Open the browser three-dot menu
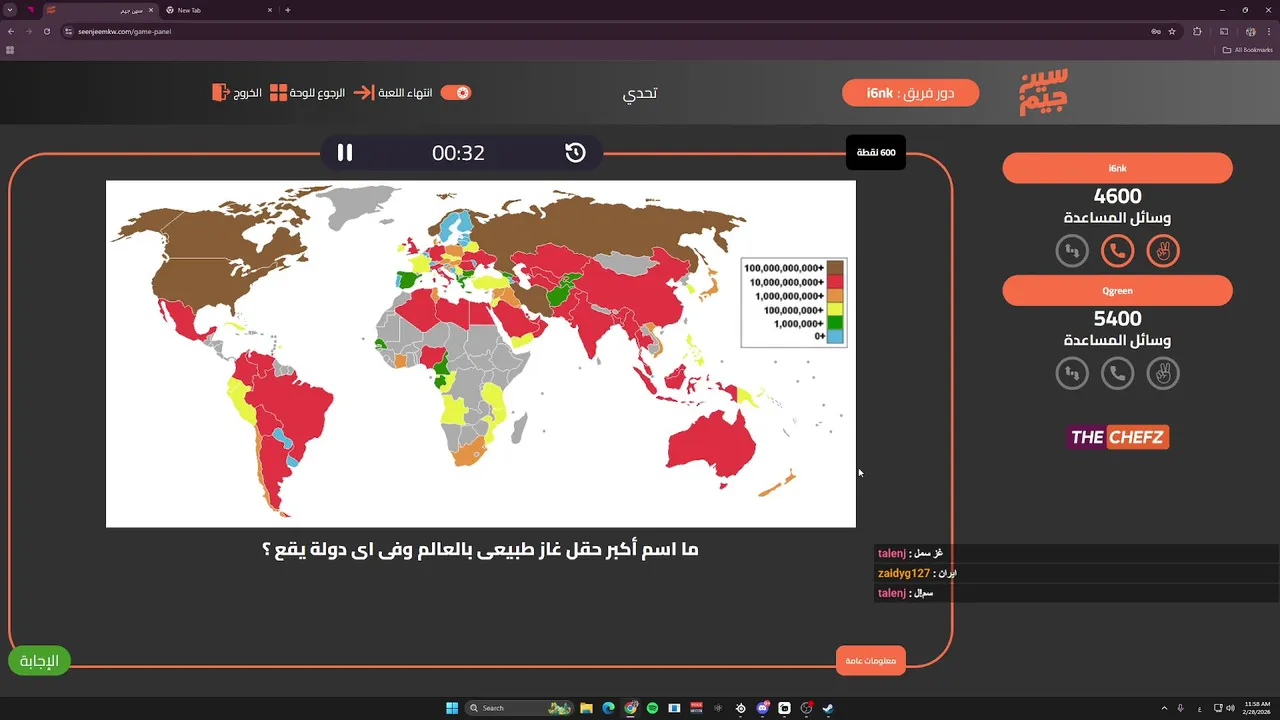 pyautogui.click(x=1268, y=31)
